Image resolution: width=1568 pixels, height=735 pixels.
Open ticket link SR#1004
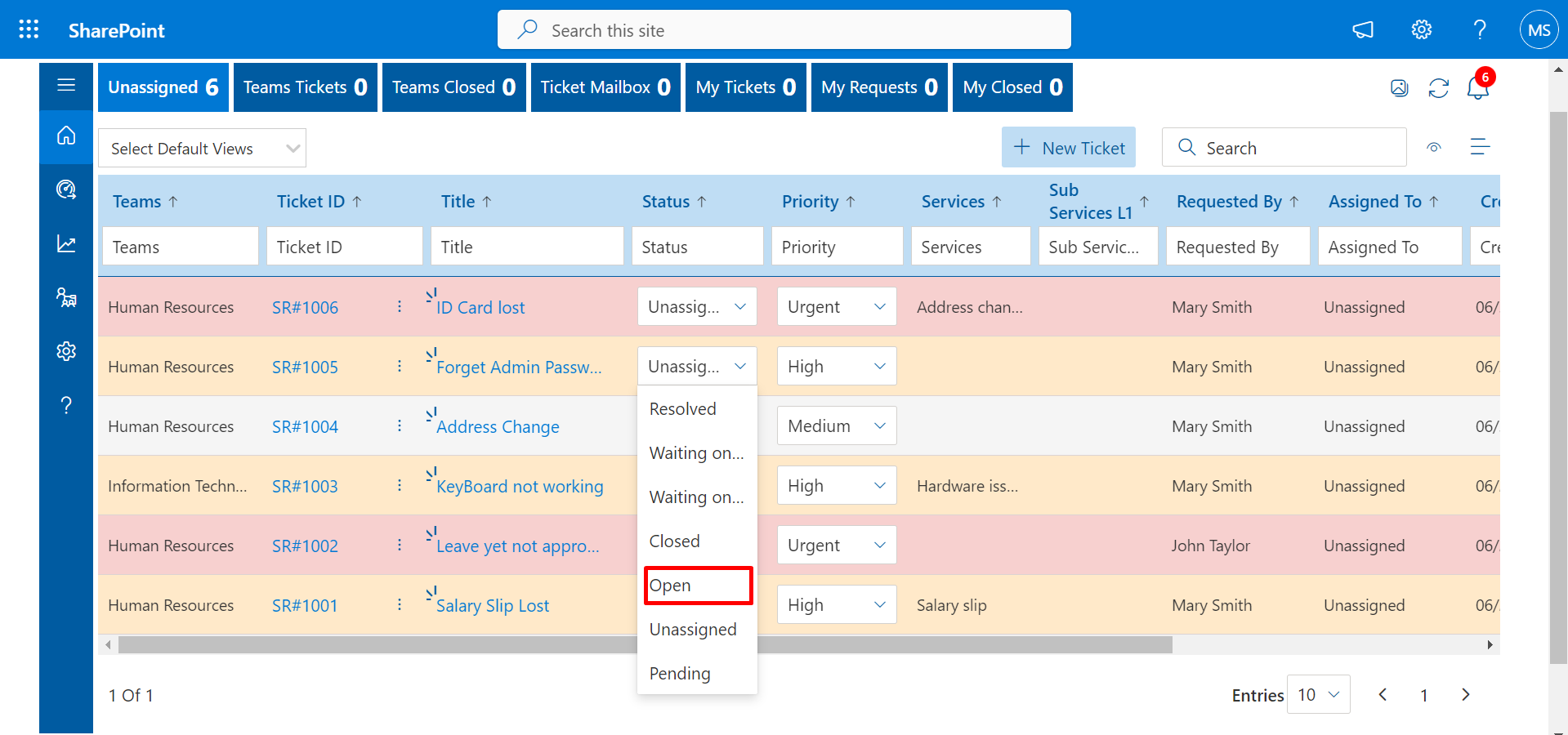click(305, 426)
